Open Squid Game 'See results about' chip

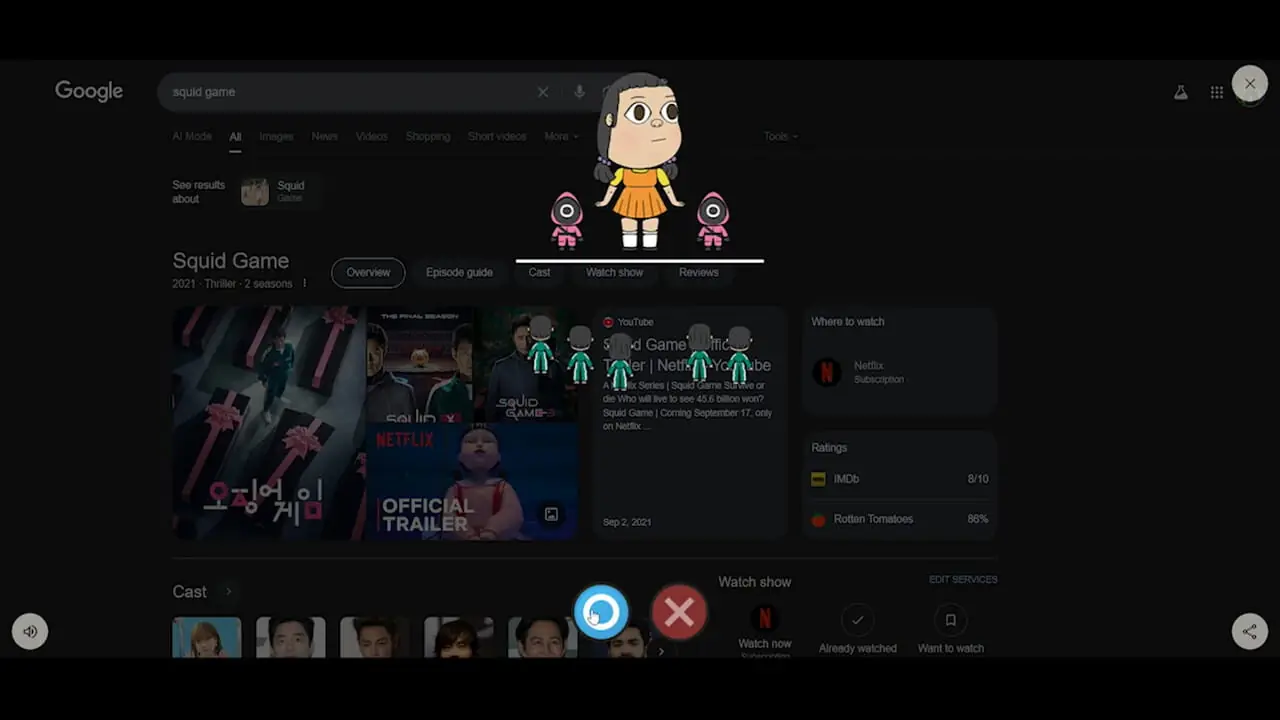281,191
